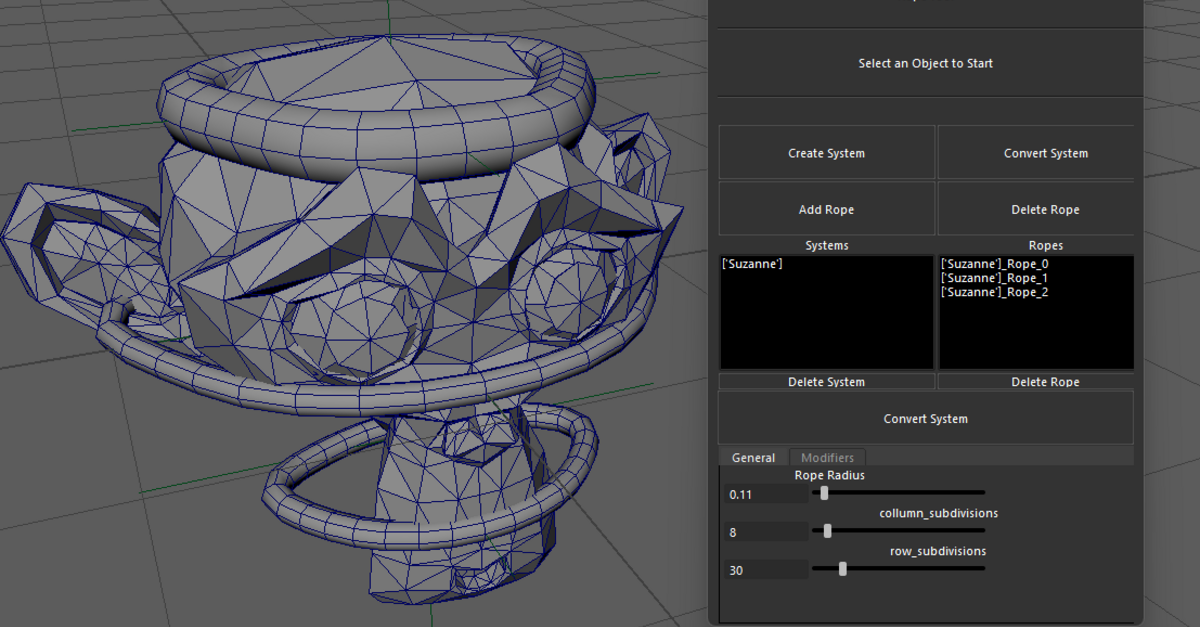Screen dimensions: 1200x627
Task: Click the Add Rope button
Action: [x=826, y=209]
